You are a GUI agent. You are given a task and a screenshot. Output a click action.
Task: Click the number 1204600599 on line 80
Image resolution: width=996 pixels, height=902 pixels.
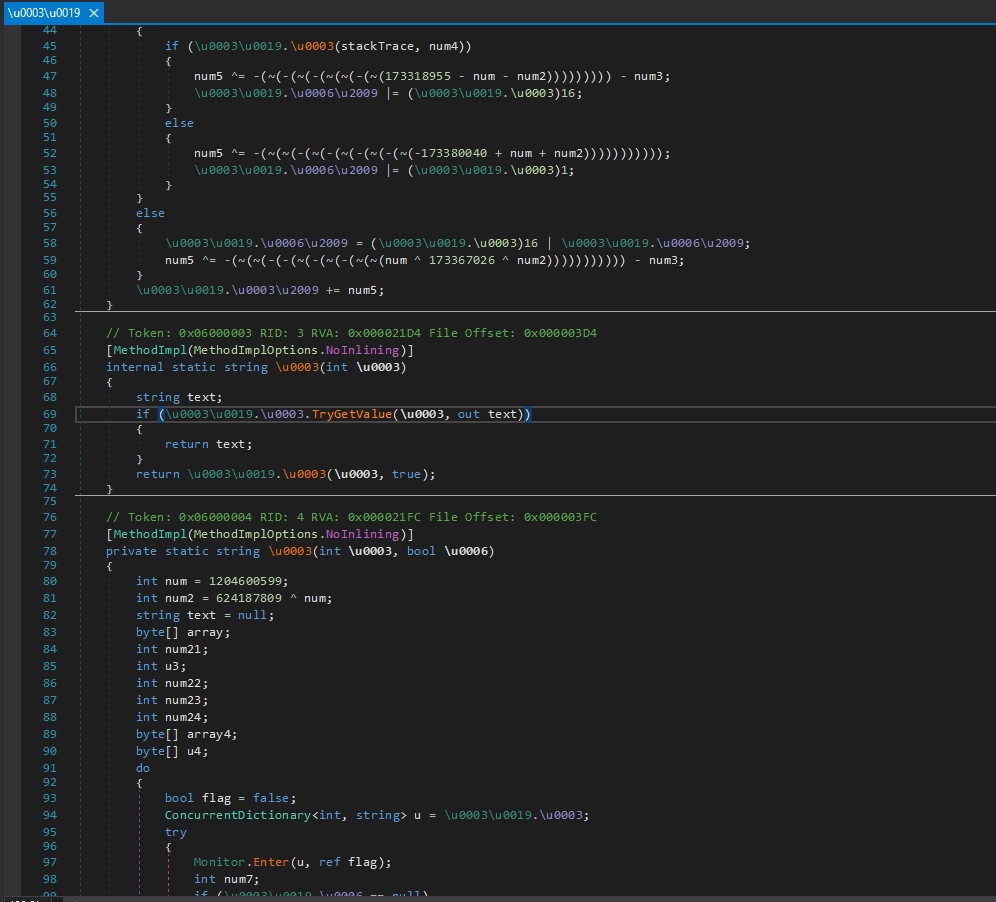pos(245,582)
